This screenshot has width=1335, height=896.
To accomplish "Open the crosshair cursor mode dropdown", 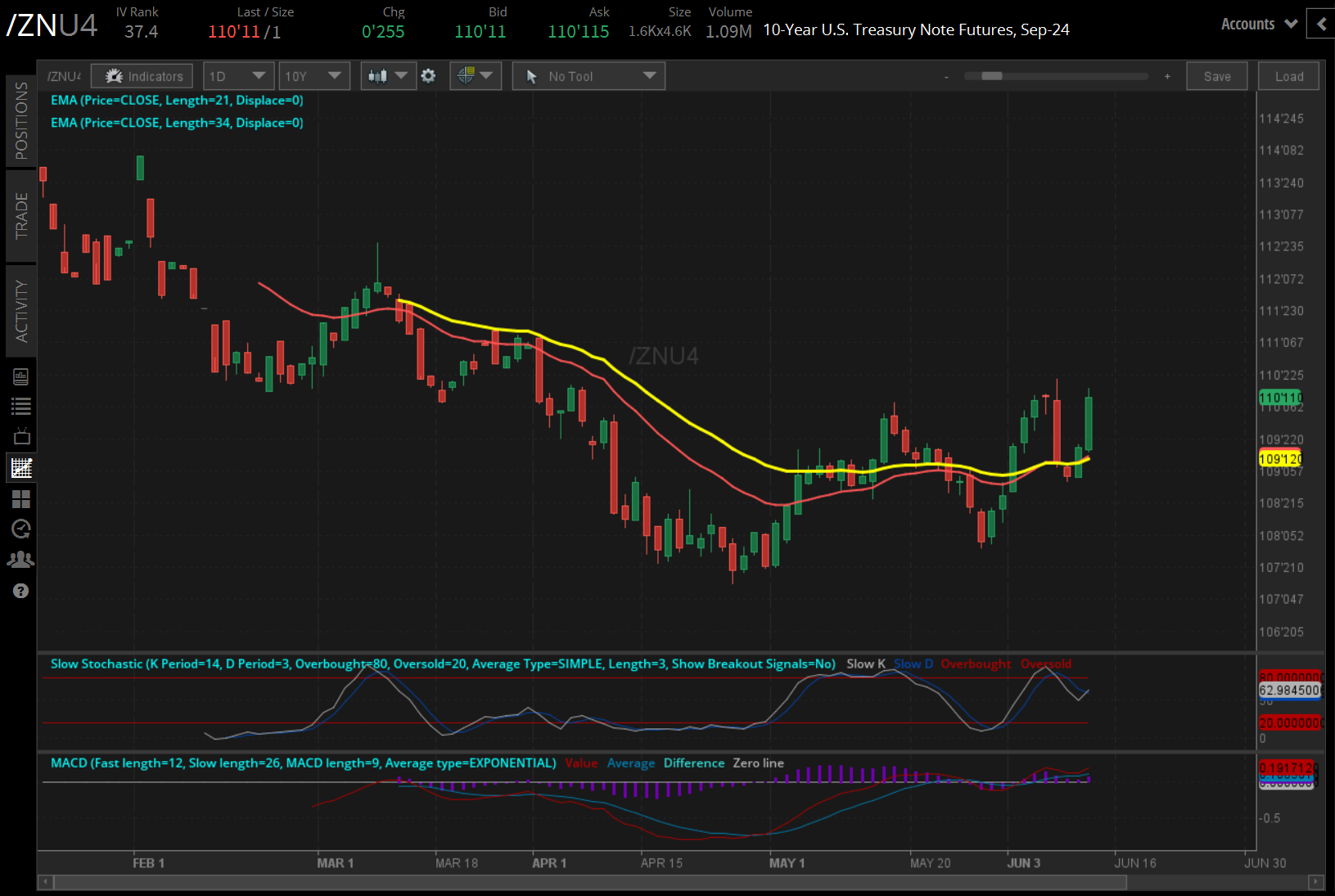I will (x=475, y=76).
